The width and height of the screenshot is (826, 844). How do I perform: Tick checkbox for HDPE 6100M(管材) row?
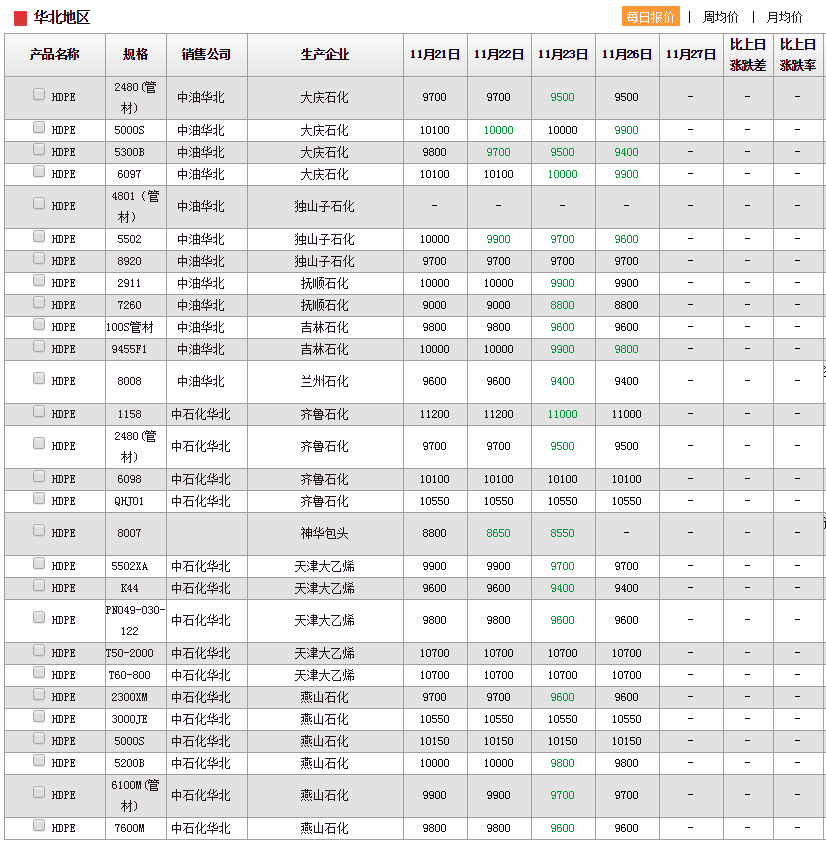click(x=39, y=792)
